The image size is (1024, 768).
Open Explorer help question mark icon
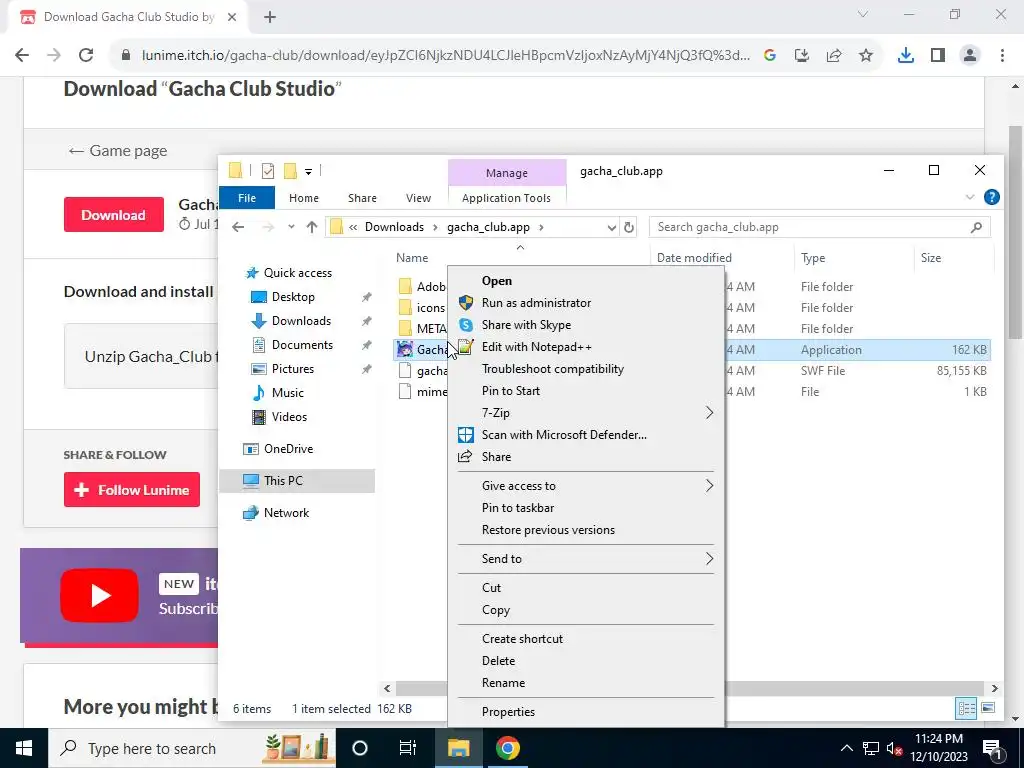[x=991, y=197]
